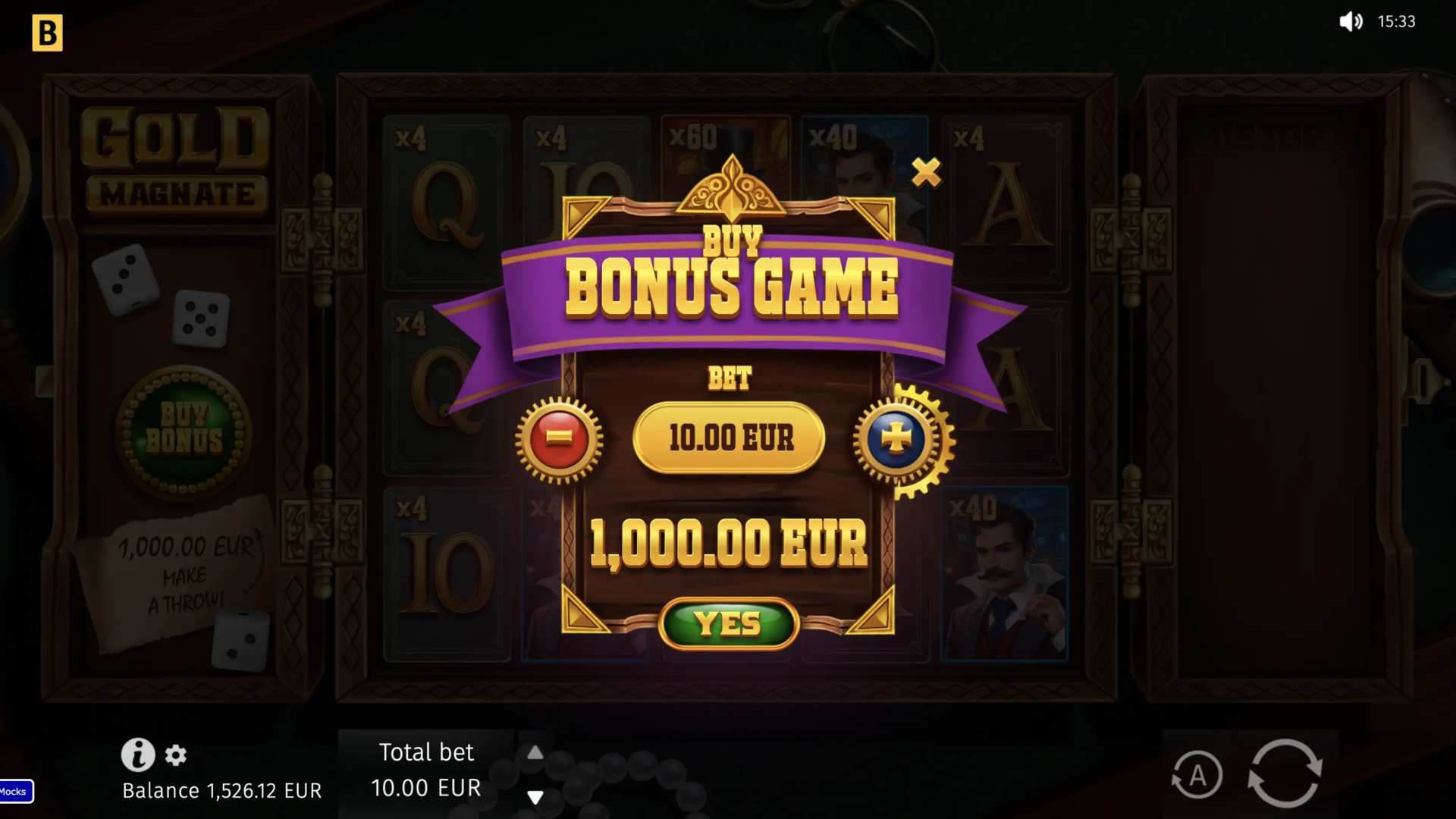This screenshot has width=1456, height=819.
Task: Click the Total bet 10.00 EUR panel
Action: [426, 770]
